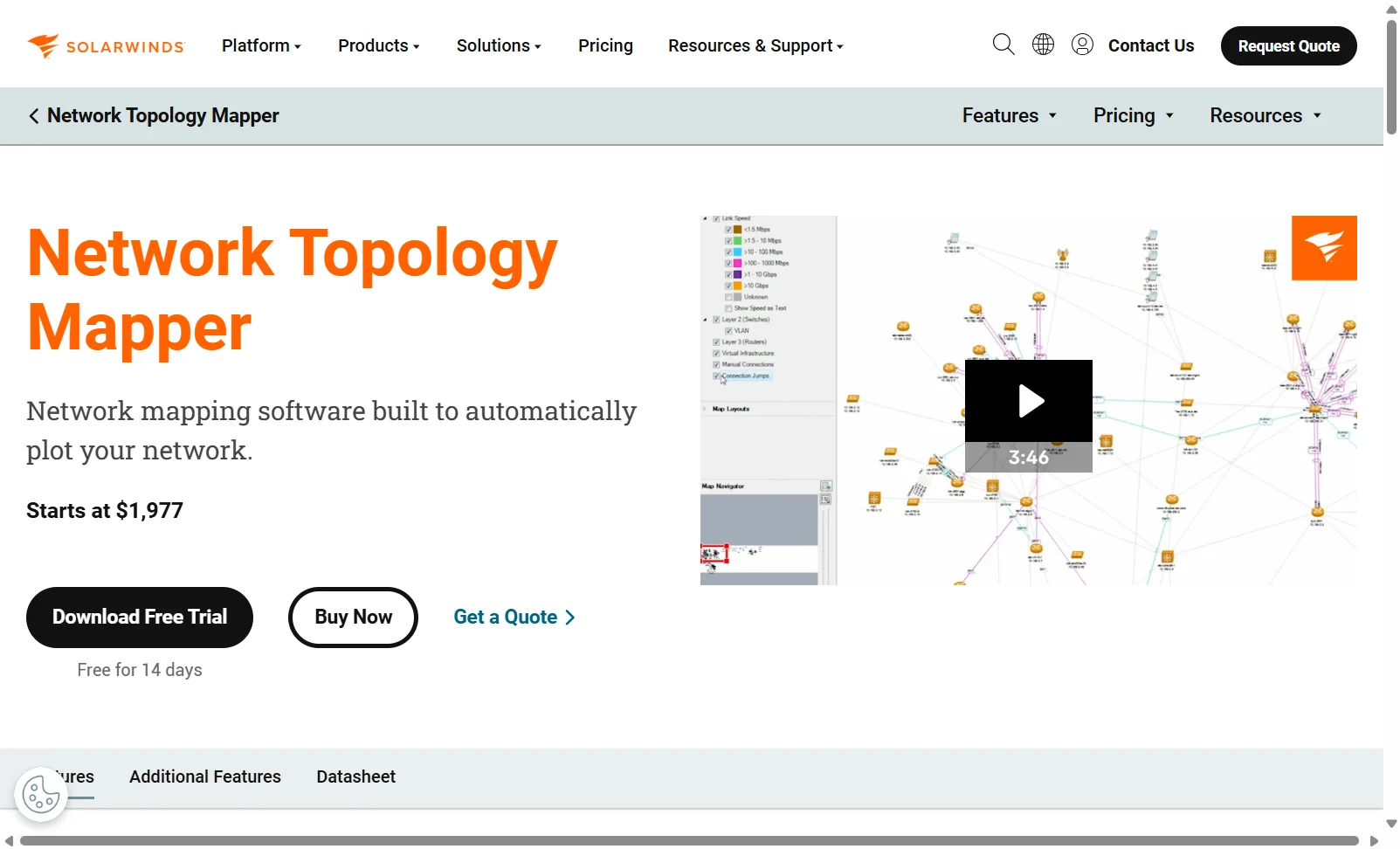Expand the Solutions menu
The image size is (1400, 849).
[x=499, y=45]
